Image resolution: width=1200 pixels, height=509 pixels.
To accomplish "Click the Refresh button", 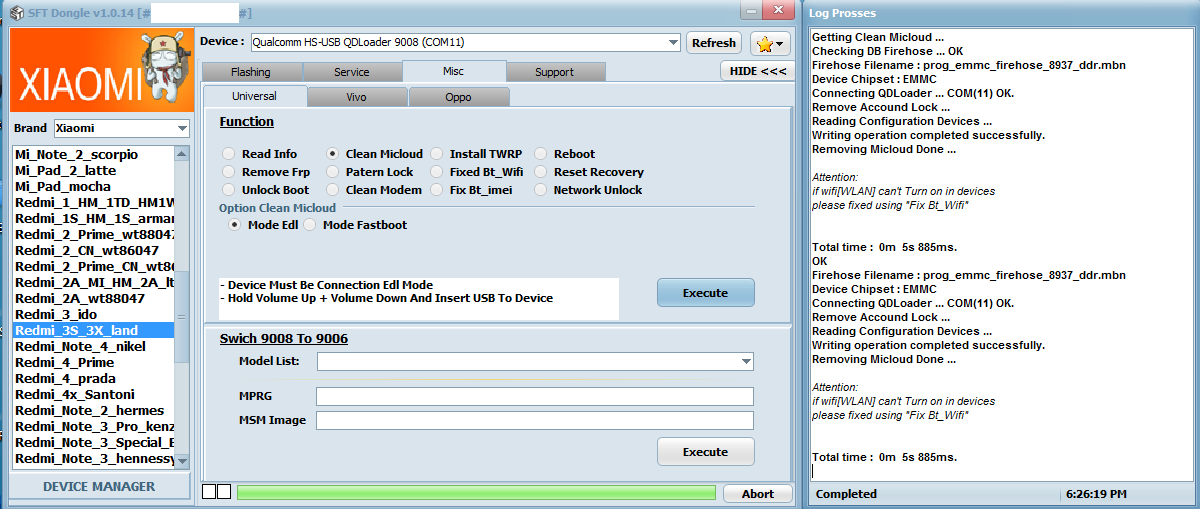I will [x=714, y=42].
